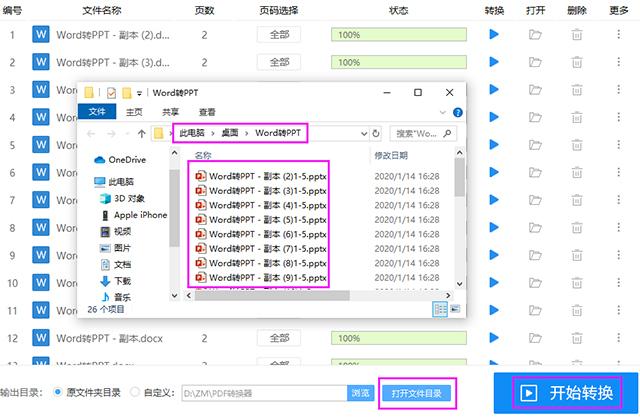Switch to the 主页 ribbon tab
The image size is (640, 420).
click(134, 112)
